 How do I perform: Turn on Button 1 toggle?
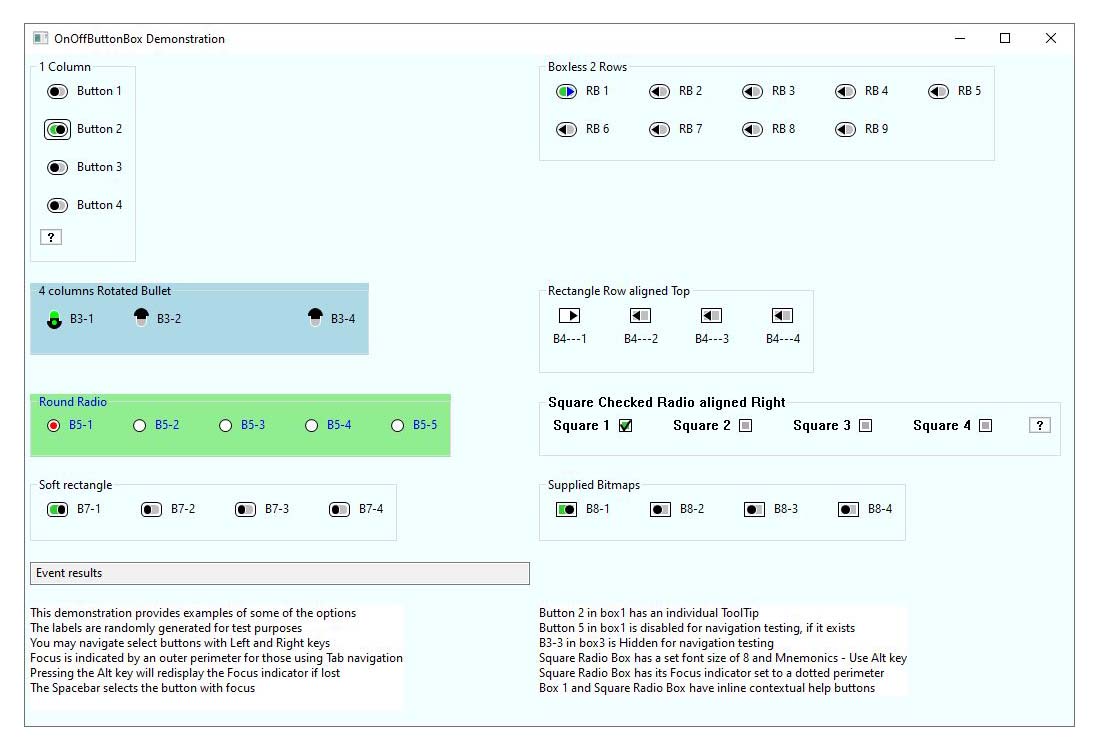click(57, 91)
